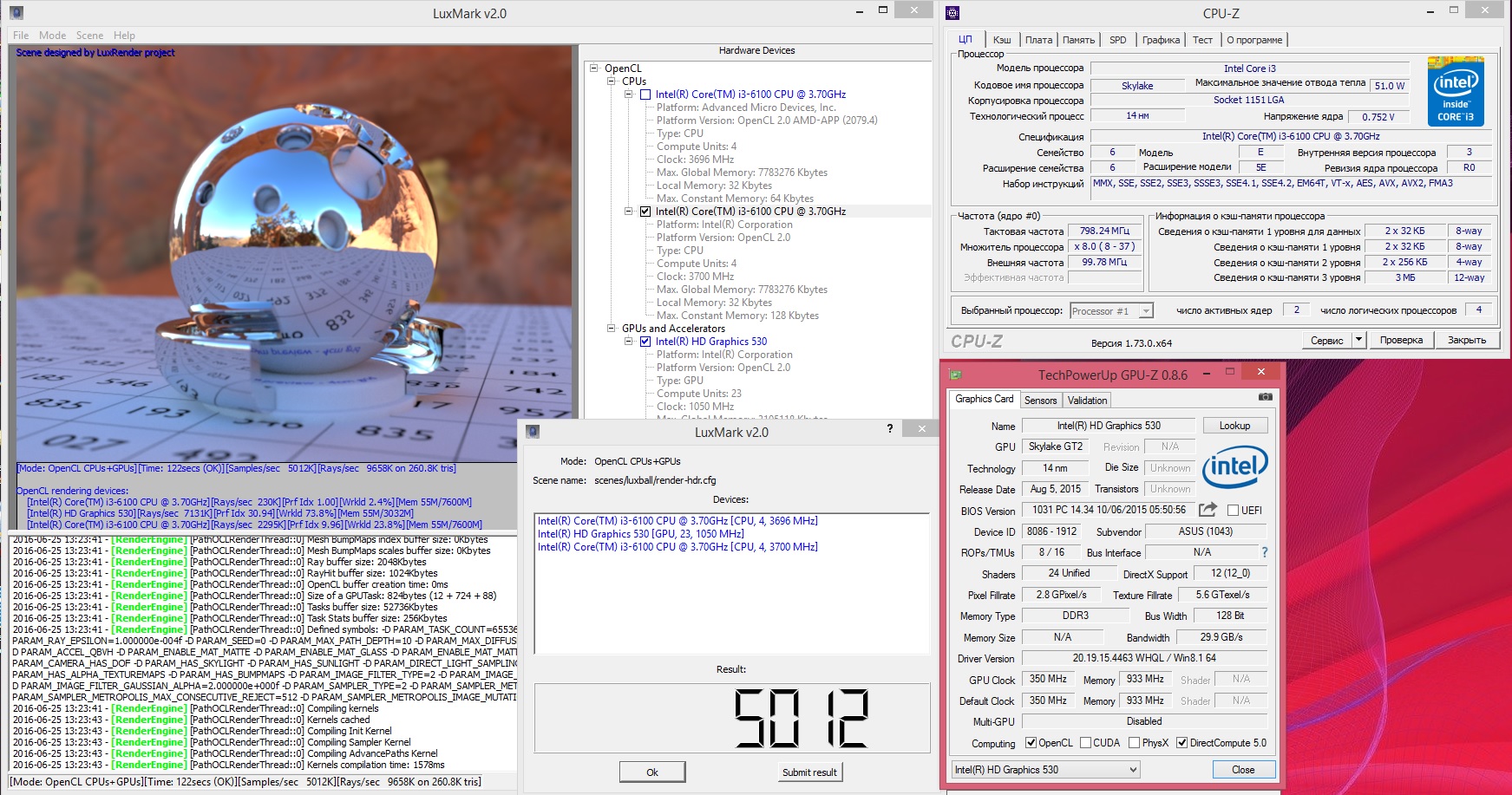Click Ok in the LuxMark result dialog
Viewport: 1512px width, 795px height.
(652, 772)
